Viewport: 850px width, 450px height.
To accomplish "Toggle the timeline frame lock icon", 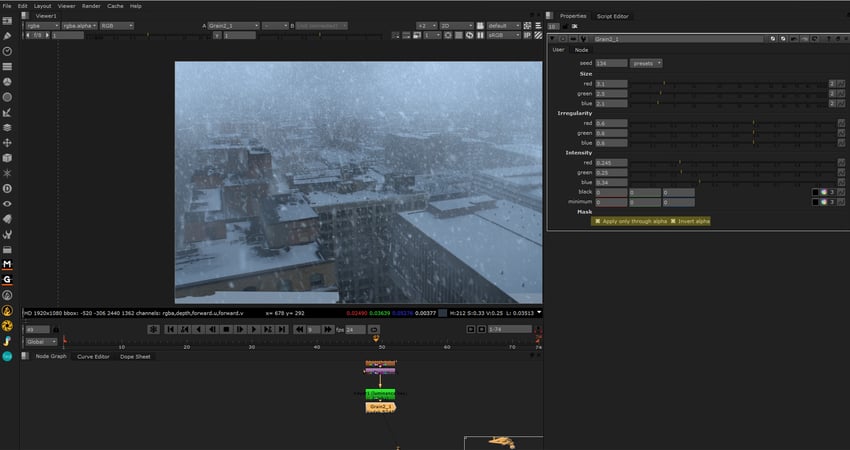I will pos(56,329).
